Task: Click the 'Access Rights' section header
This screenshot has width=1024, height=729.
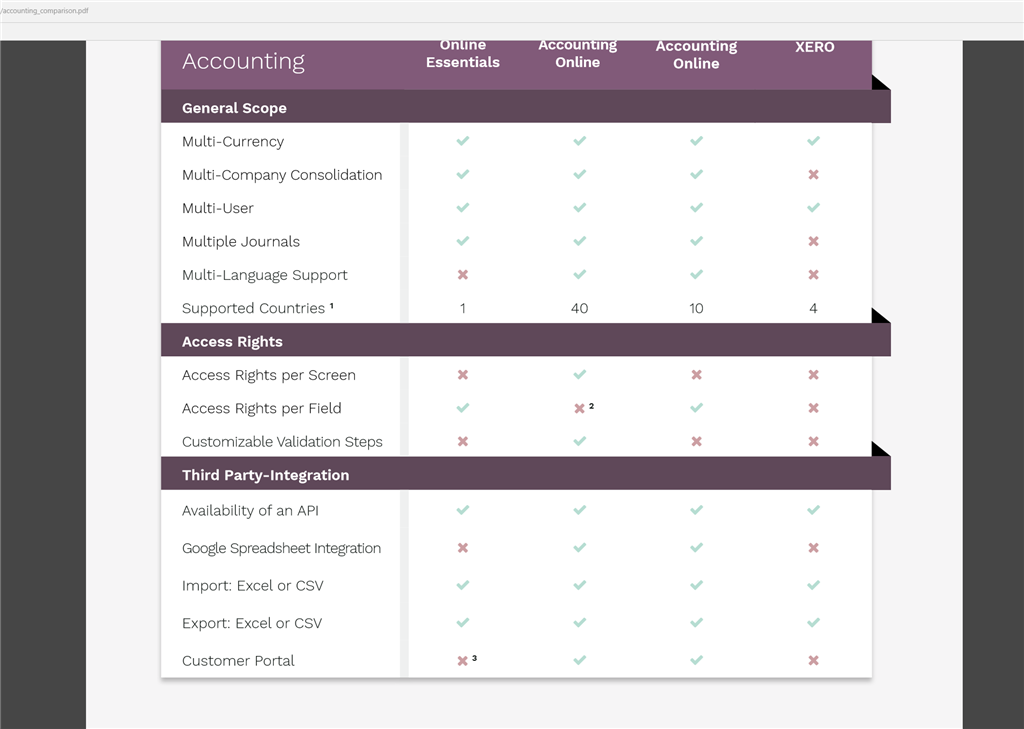Action: point(232,342)
